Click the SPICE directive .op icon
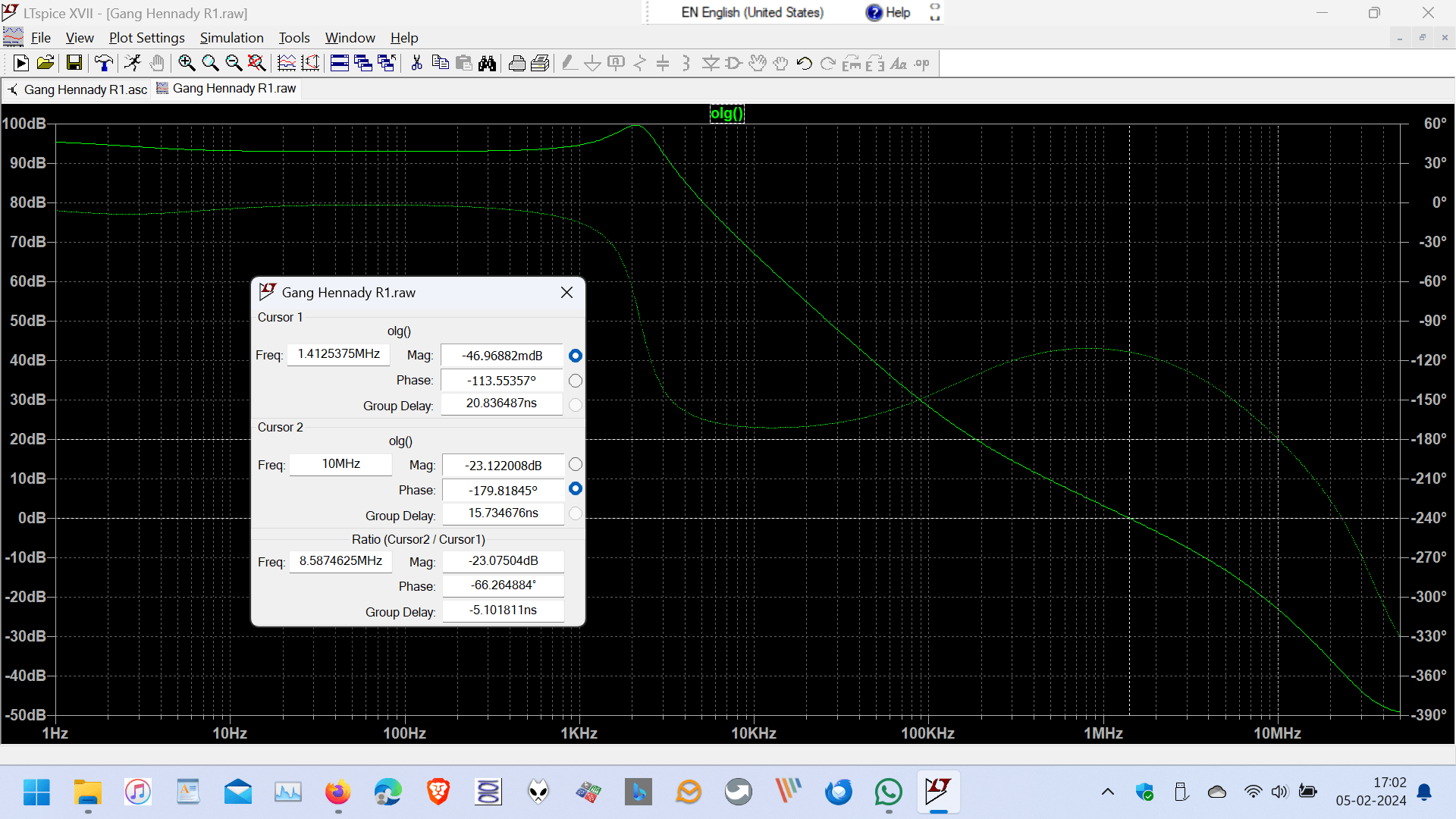The image size is (1456, 819). [x=921, y=64]
